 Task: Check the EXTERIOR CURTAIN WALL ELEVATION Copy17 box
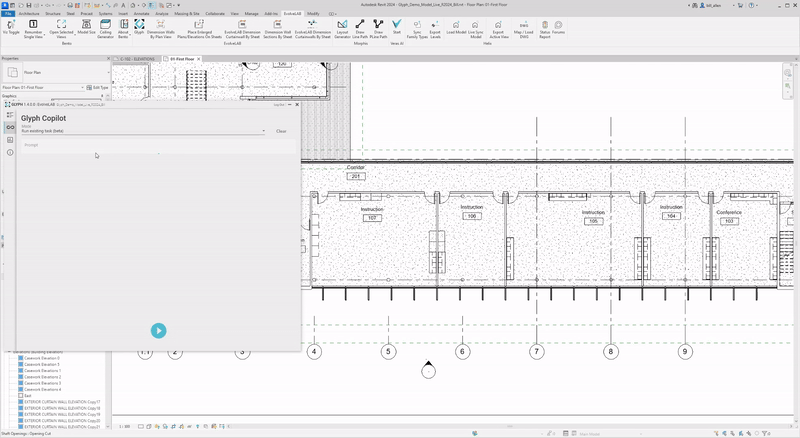[x=21, y=402]
